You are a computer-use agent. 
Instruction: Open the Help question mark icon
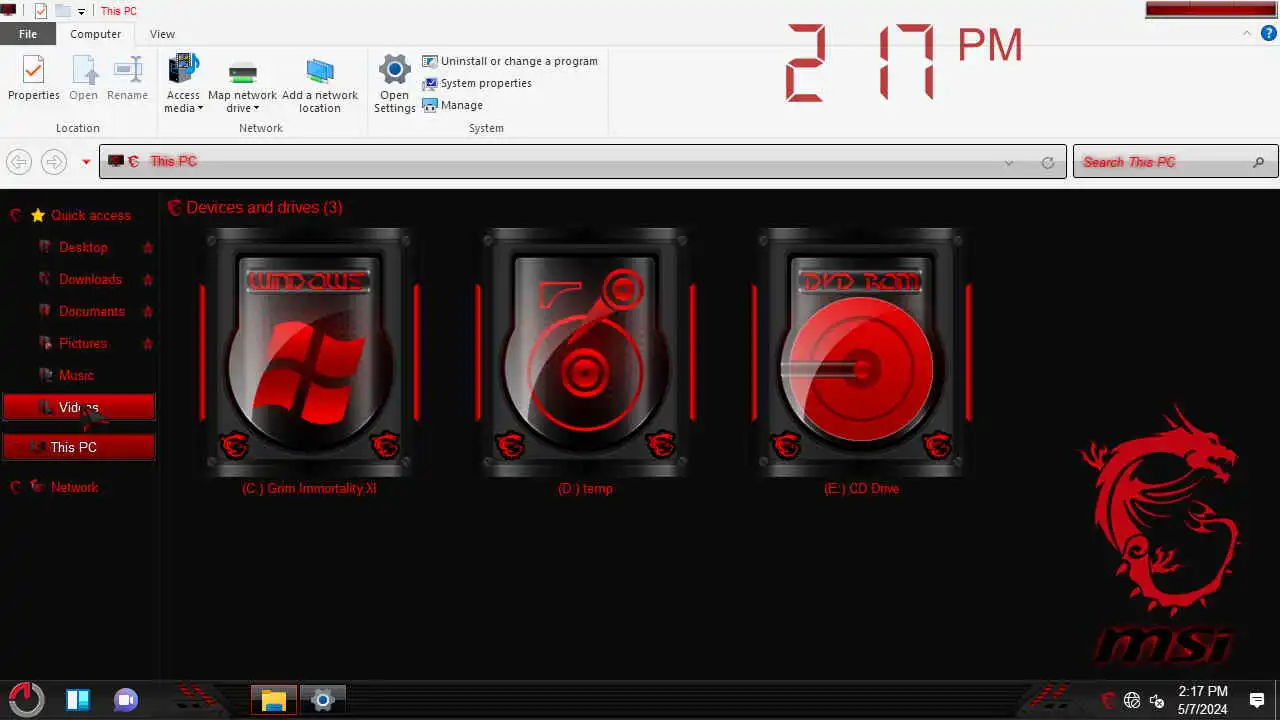(1268, 33)
